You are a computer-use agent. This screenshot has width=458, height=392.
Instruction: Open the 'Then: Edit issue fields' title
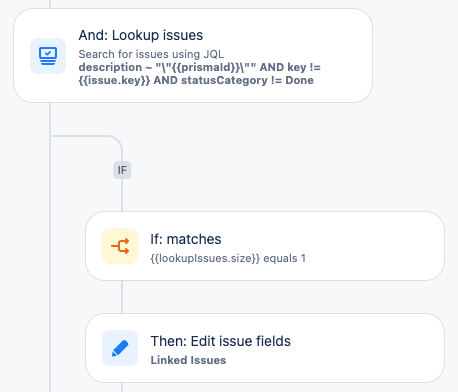tap(221, 341)
